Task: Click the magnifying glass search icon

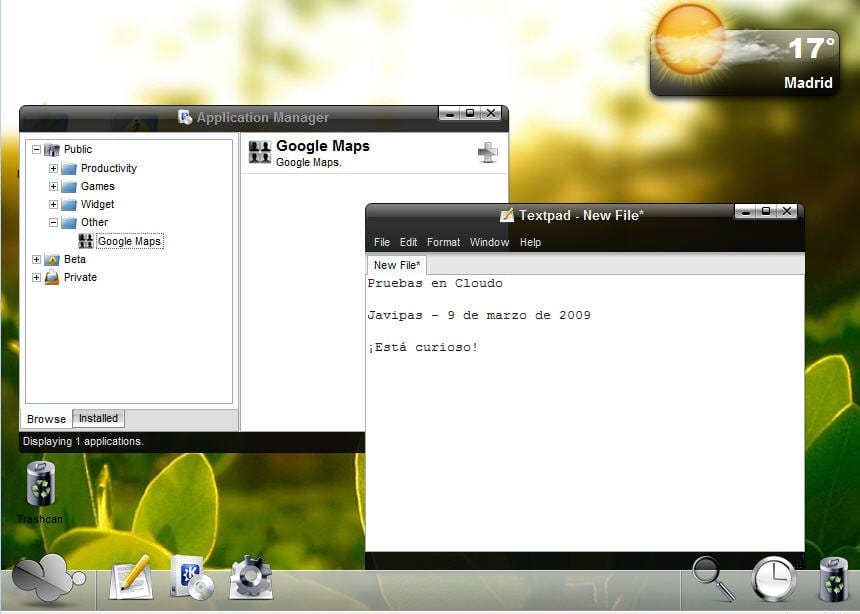Action: point(713,578)
